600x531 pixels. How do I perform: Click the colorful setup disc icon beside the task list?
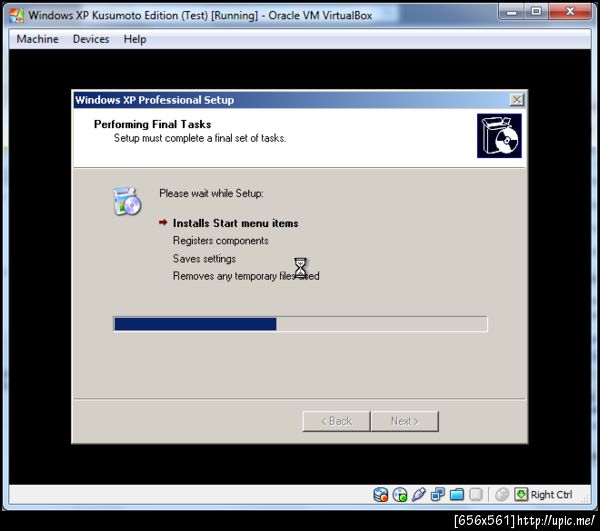(127, 202)
